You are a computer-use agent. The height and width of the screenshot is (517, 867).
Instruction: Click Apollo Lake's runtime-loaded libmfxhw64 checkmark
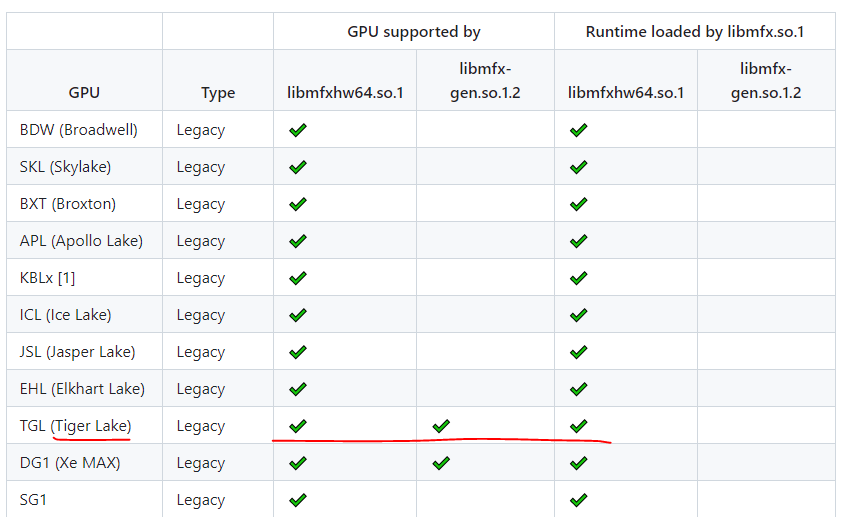[578, 242]
